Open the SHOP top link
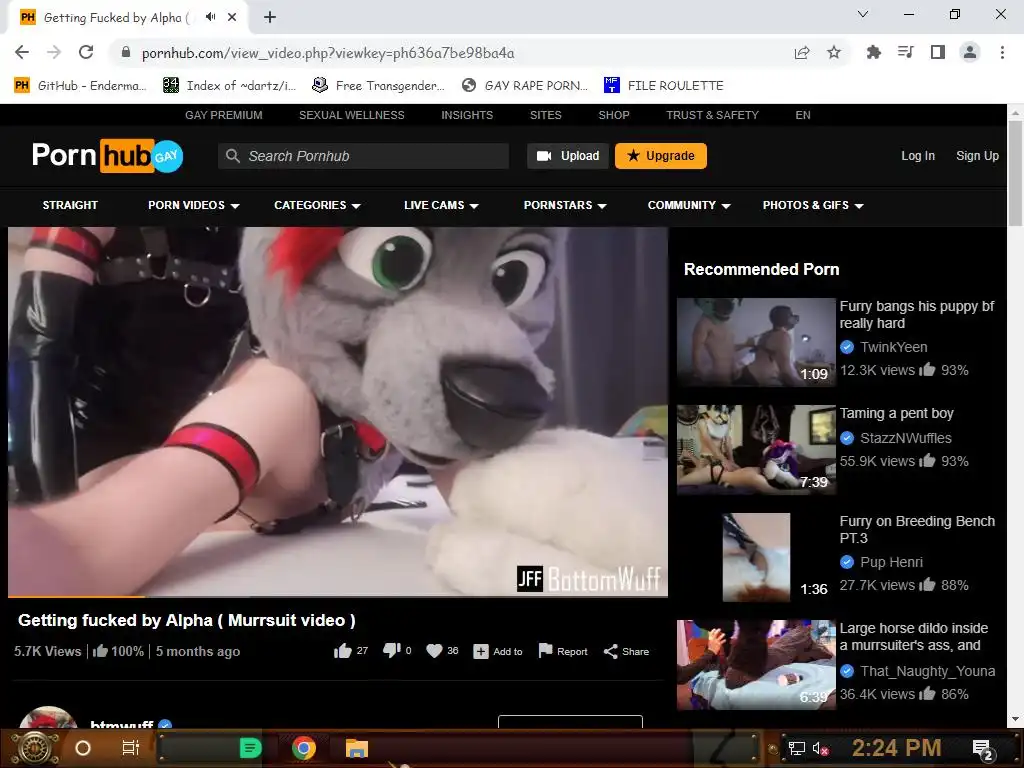 614,115
